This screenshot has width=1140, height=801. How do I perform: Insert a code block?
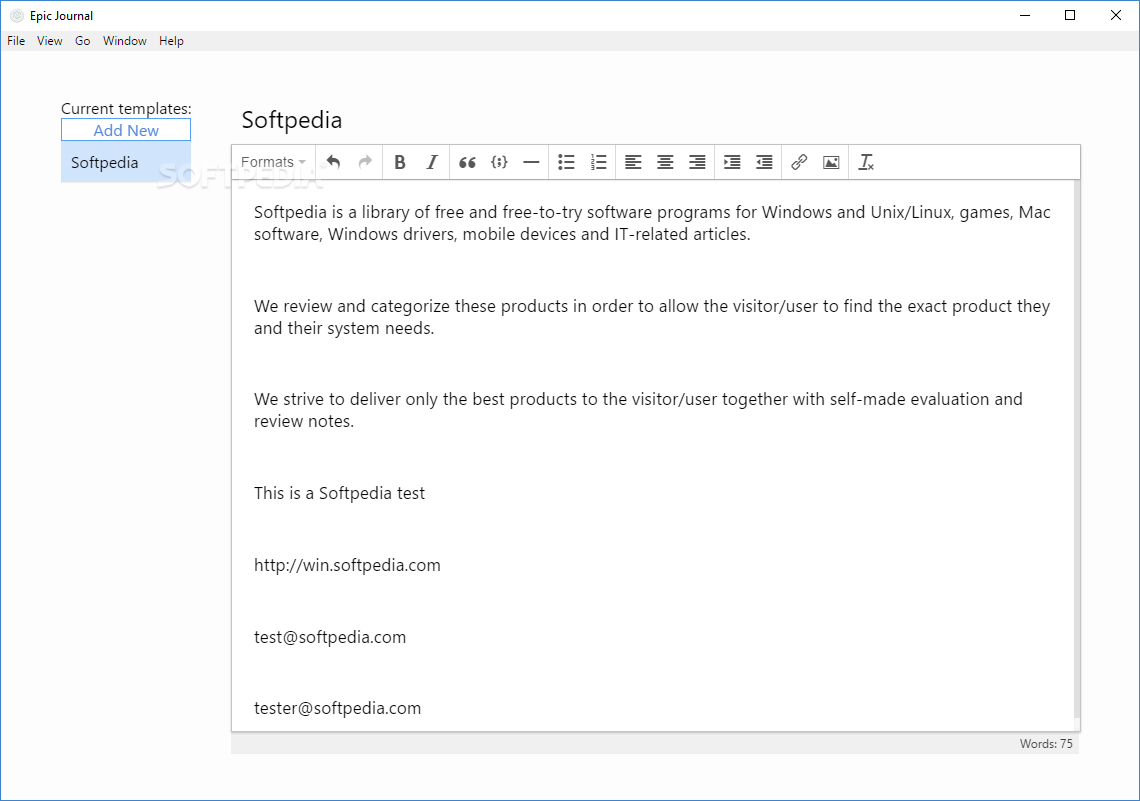(x=499, y=162)
